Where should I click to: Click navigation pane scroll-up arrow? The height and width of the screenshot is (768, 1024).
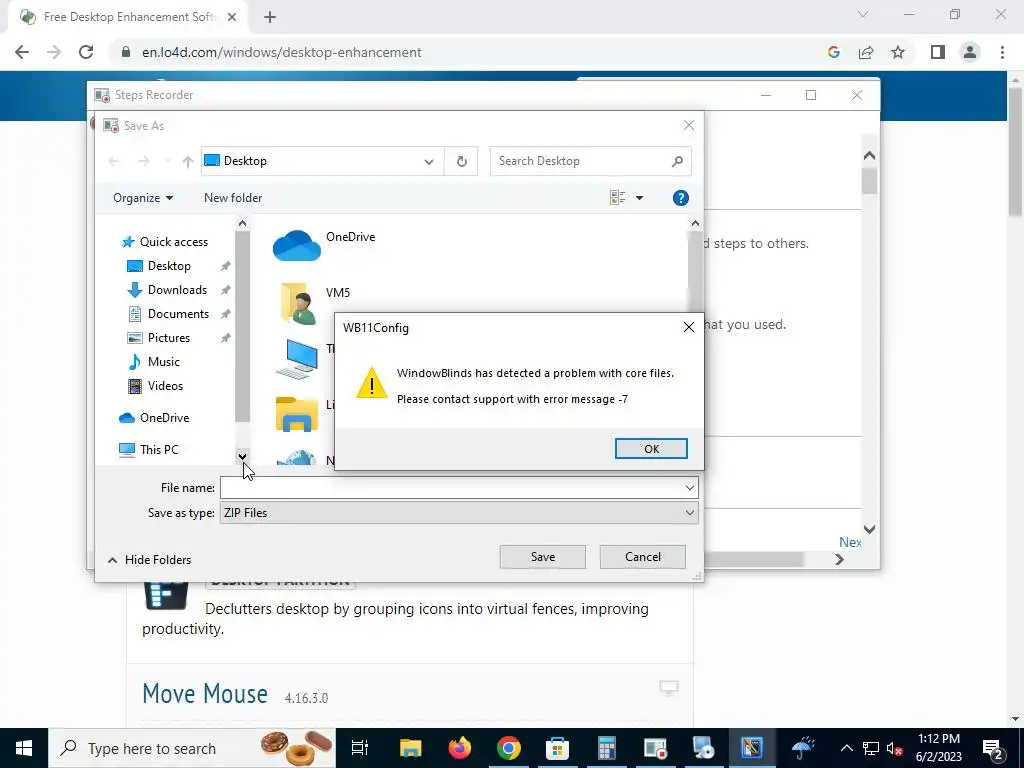242,223
